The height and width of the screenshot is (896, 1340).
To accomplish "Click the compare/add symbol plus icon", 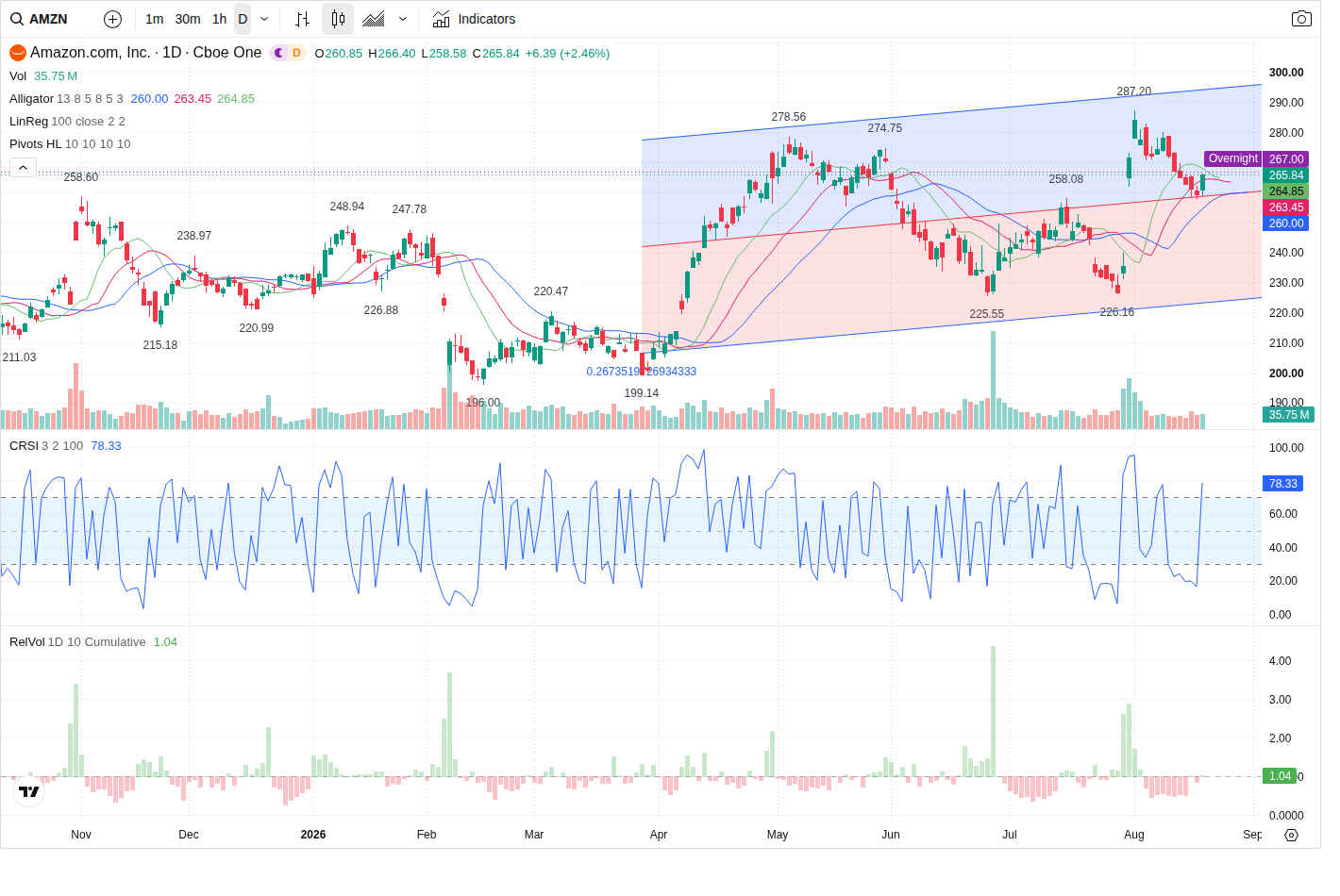I will click(x=112, y=19).
